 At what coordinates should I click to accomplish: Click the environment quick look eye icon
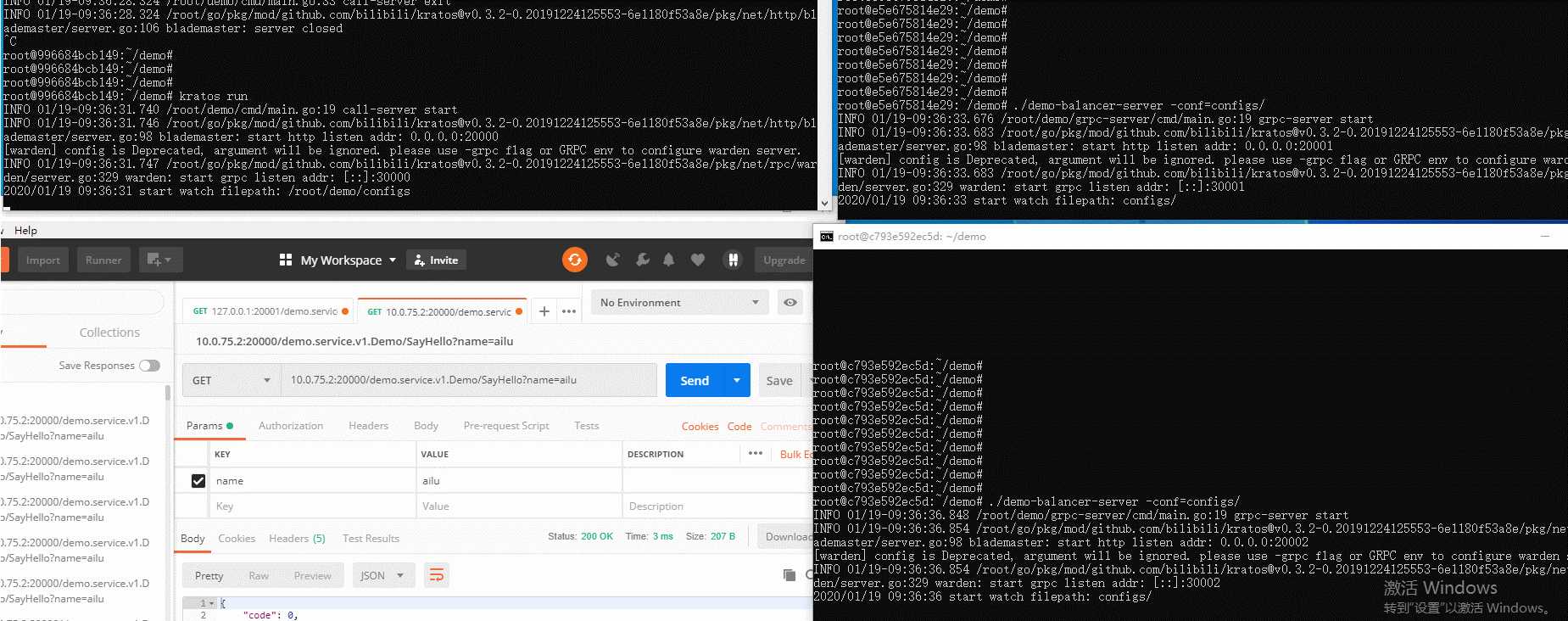(790, 302)
